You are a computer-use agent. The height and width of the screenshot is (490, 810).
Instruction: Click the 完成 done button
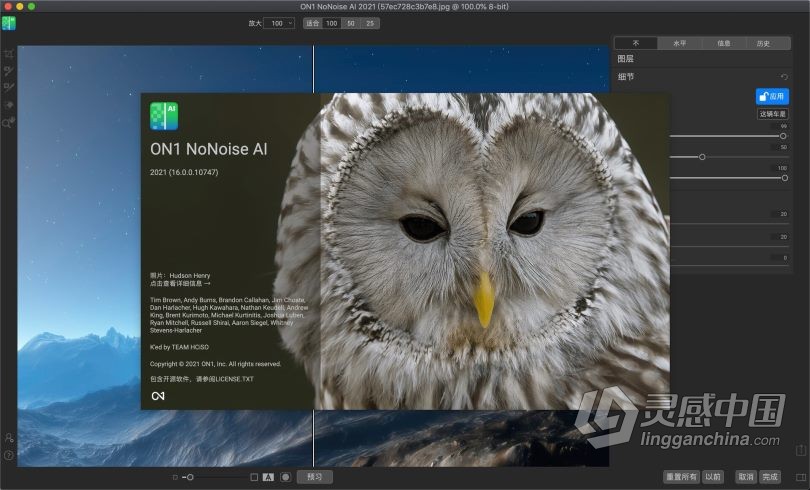[770, 477]
